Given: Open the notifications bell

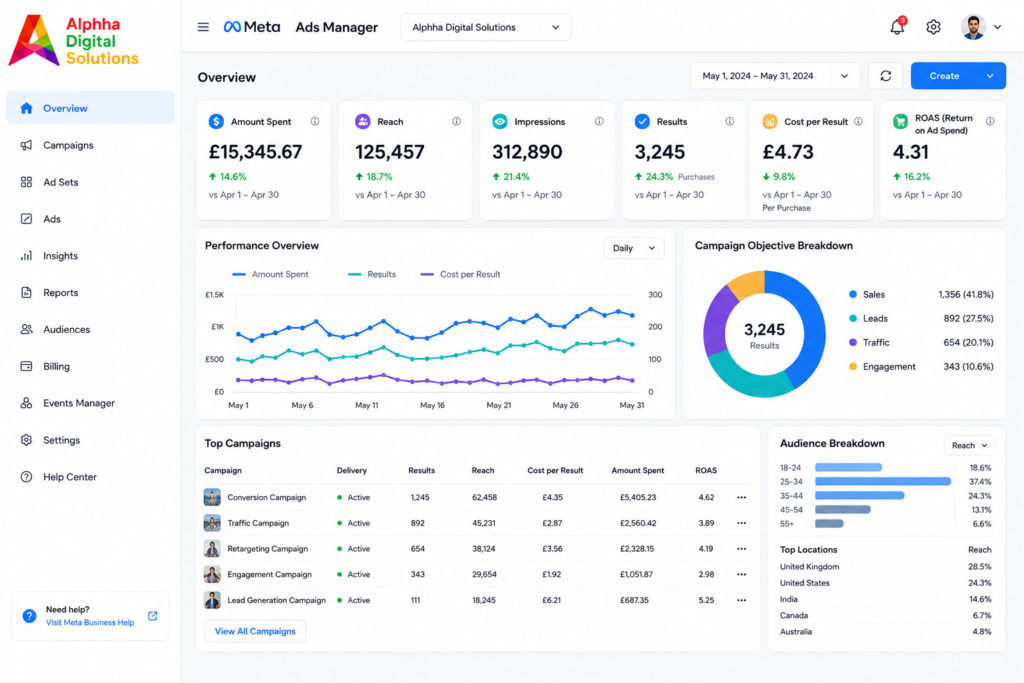Looking at the screenshot, I should (x=897, y=27).
